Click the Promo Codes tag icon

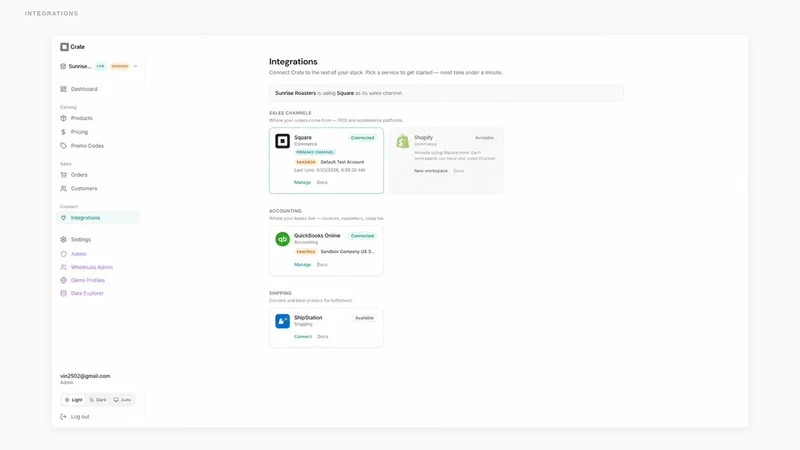63,145
